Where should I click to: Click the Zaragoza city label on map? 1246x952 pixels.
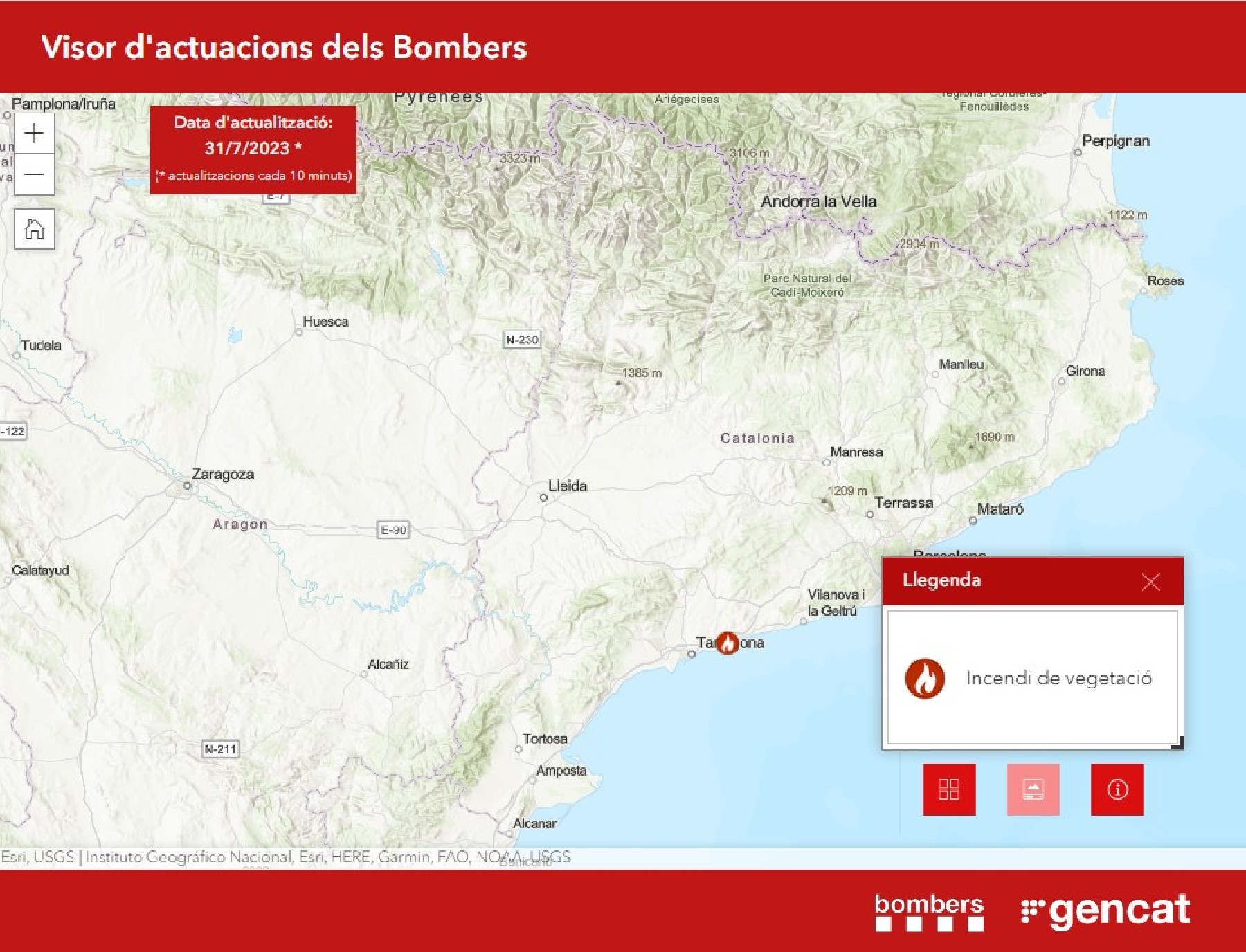pos(222,475)
